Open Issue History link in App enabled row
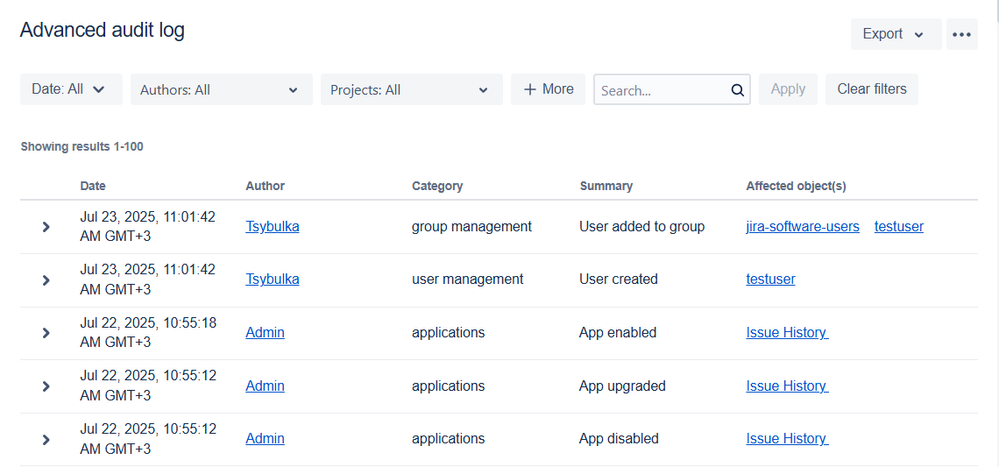The image size is (999, 467). [x=786, y=332]
